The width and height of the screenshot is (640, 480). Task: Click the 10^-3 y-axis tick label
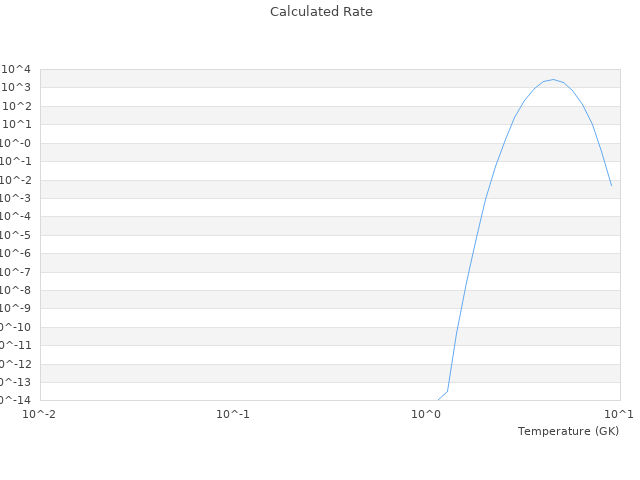17,198
